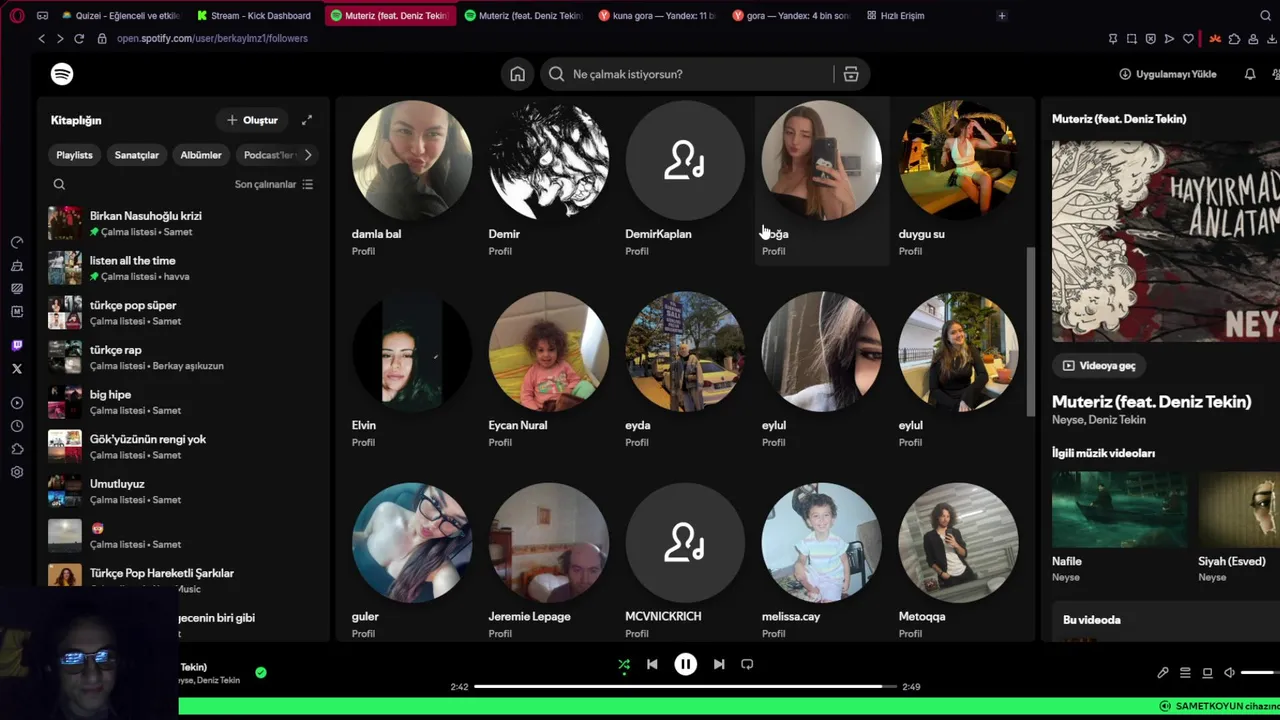Seek within the track progress bar

point(685,687)
